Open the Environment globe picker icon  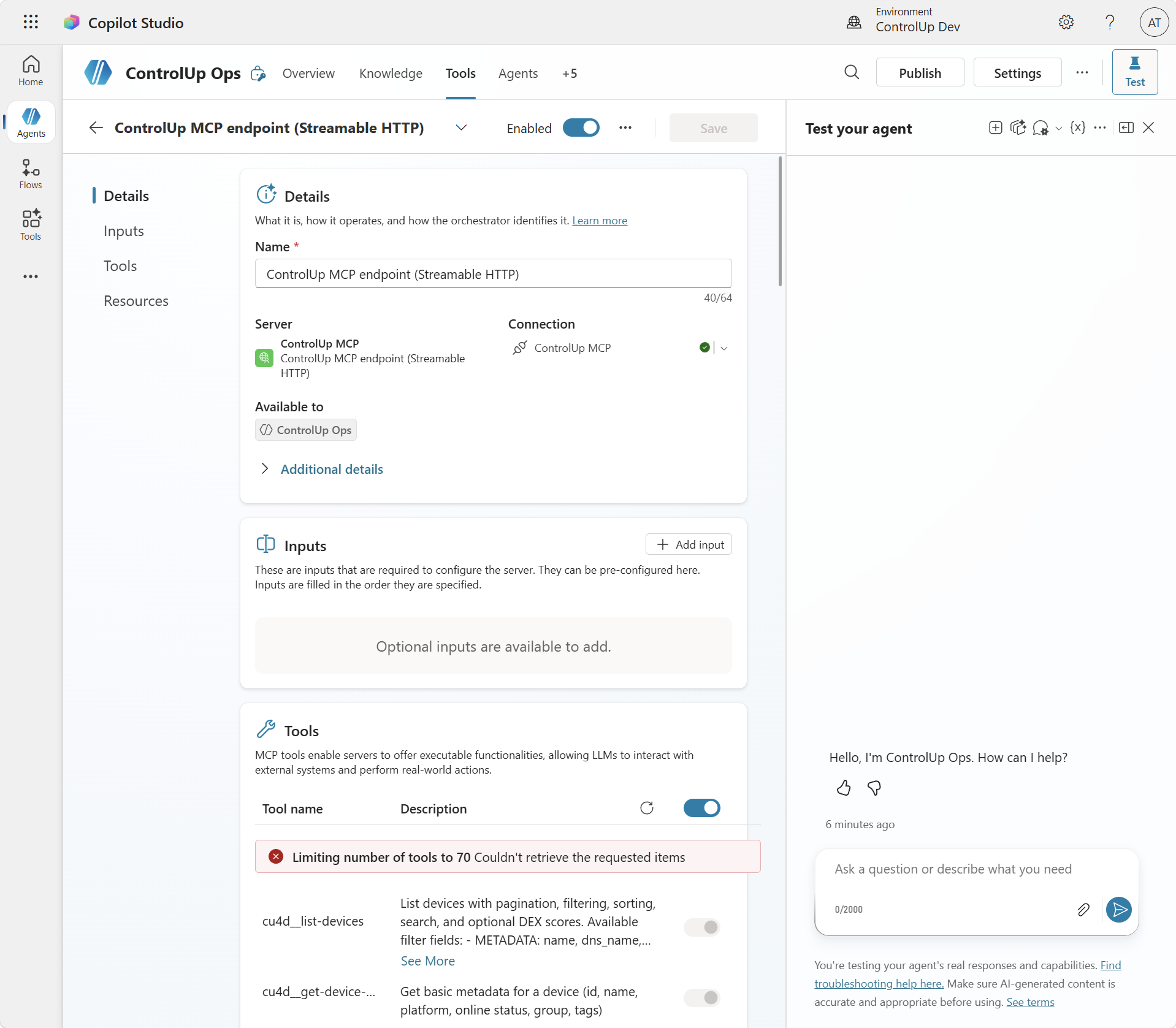(x=854, y=22)
